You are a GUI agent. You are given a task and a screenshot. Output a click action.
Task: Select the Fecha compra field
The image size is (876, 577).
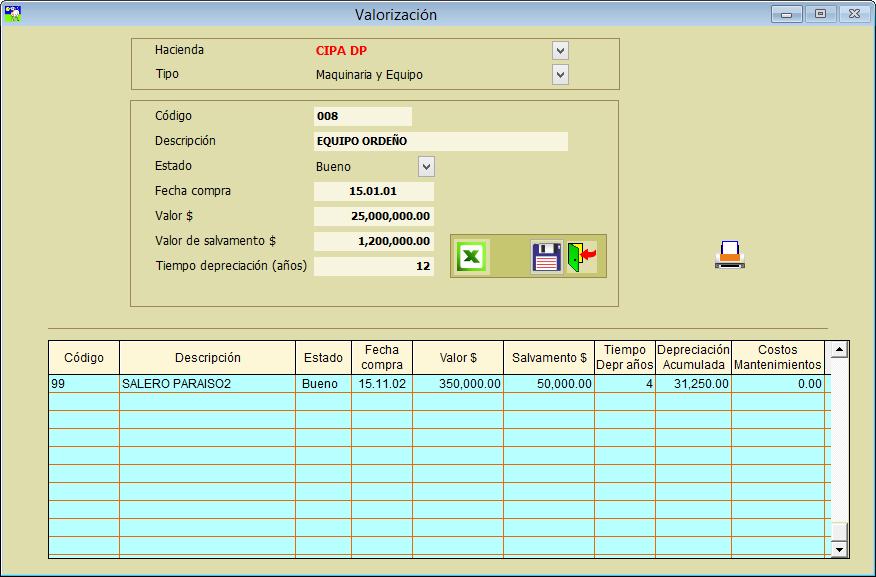pyautogui.click(x=373, y=191)
